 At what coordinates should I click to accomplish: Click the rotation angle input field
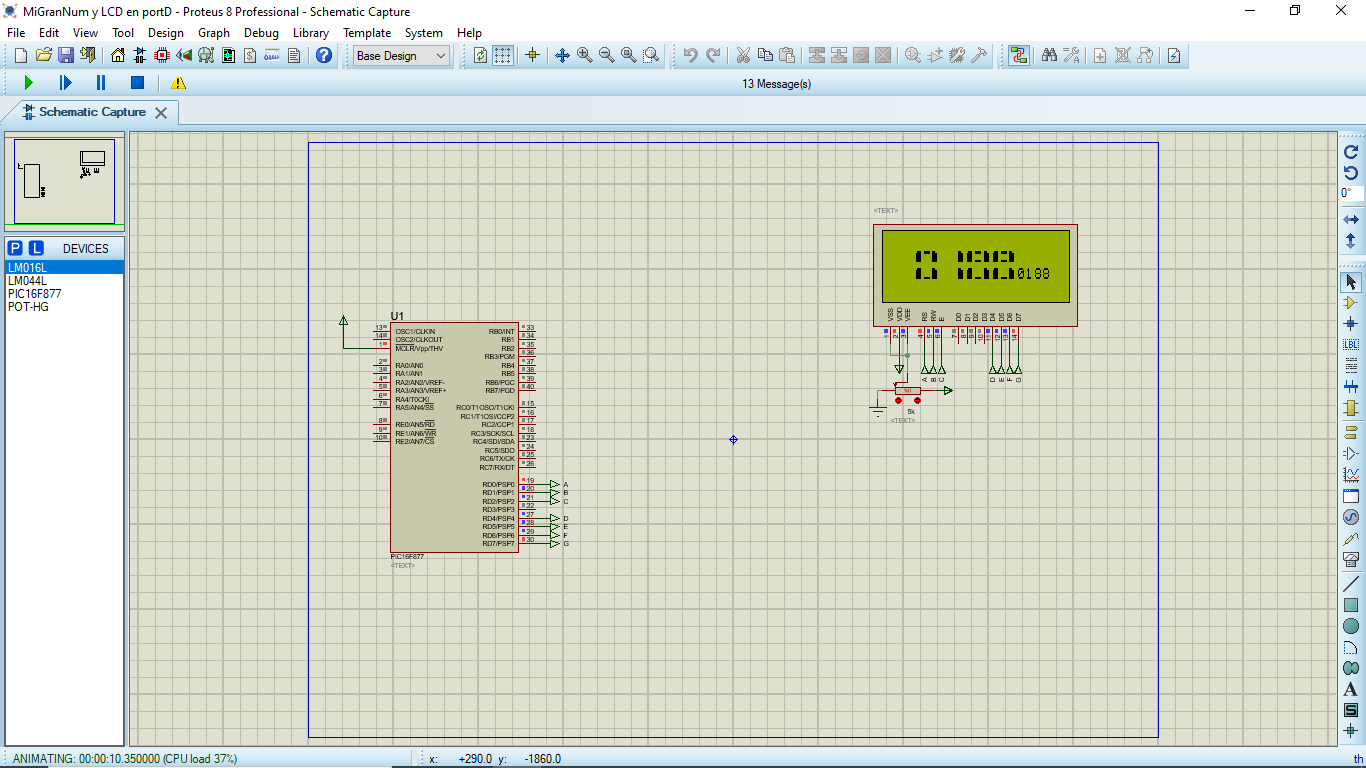(1351, 193)
